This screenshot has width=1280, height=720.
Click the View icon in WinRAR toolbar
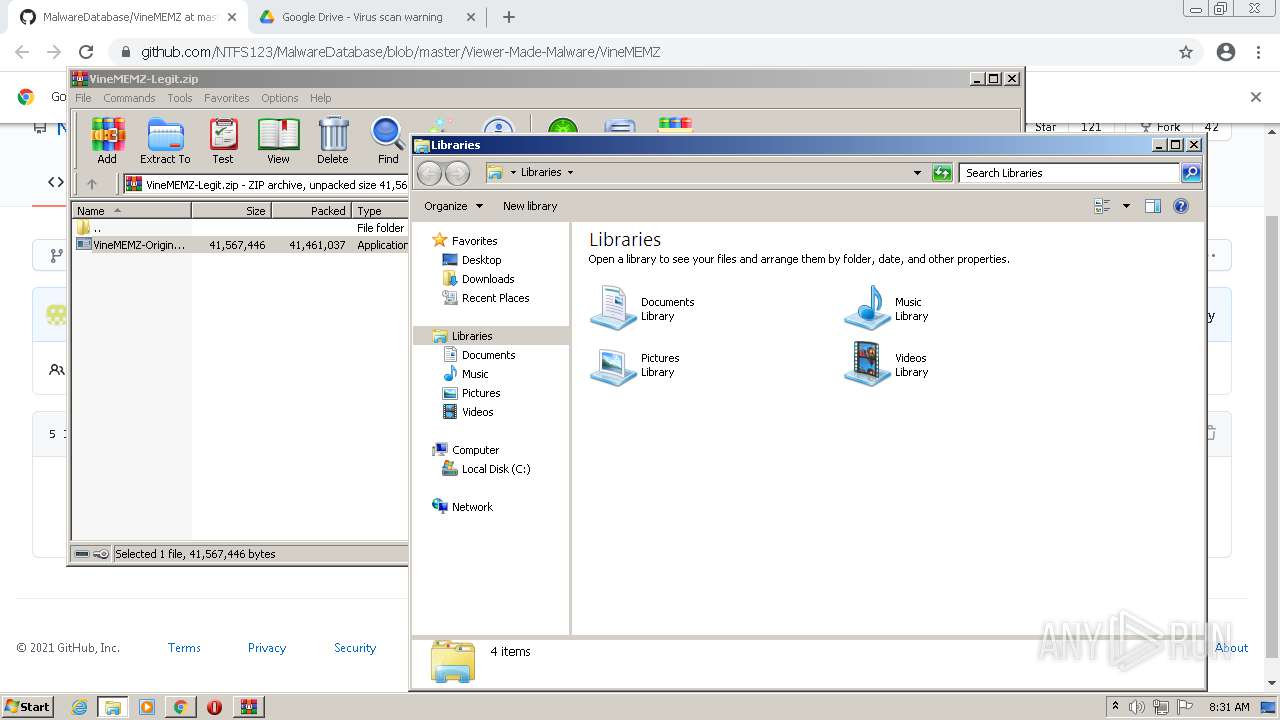point(278,140)
